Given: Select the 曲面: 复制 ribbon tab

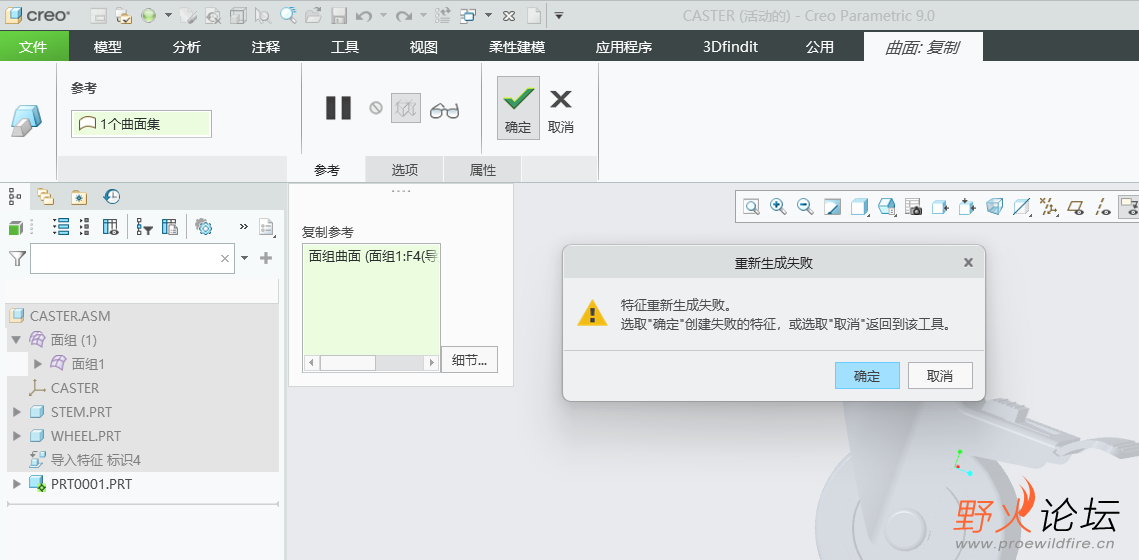Looking at the screenshot, I should tap(923, 47).
